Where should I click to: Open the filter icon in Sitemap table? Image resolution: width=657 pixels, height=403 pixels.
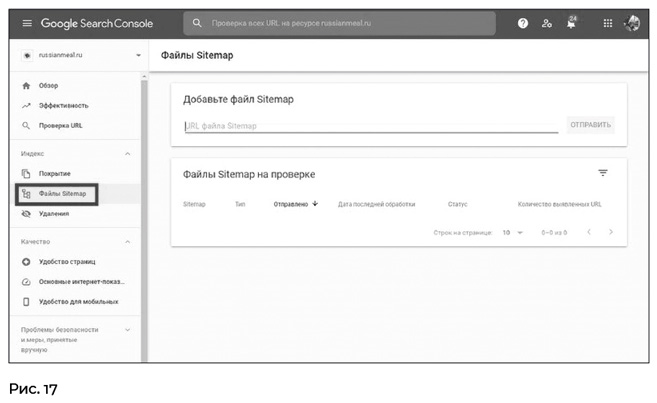click(x=603, y=173)
